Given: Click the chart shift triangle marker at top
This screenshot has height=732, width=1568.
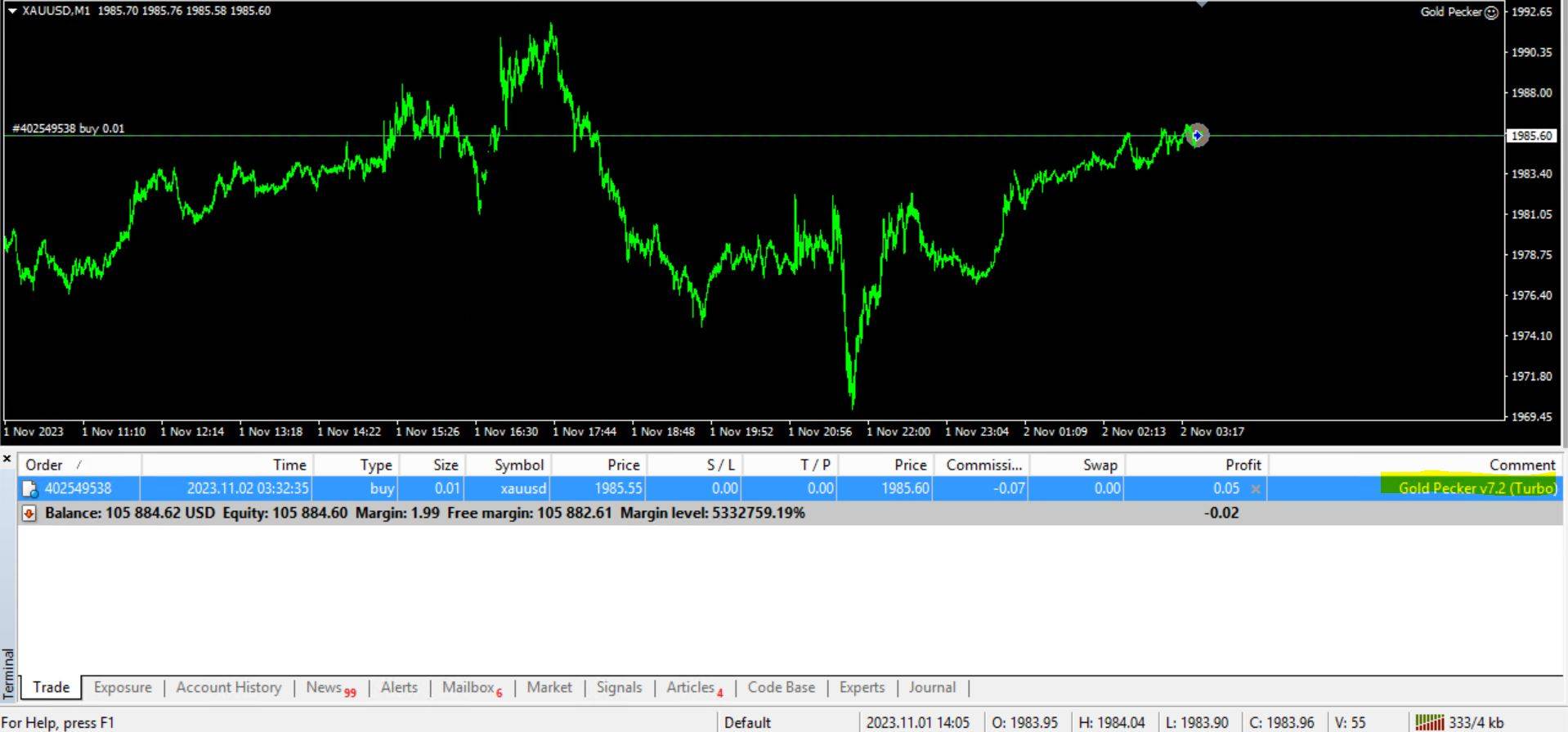Looking at the screenshot, I should tap(1202, 4).
